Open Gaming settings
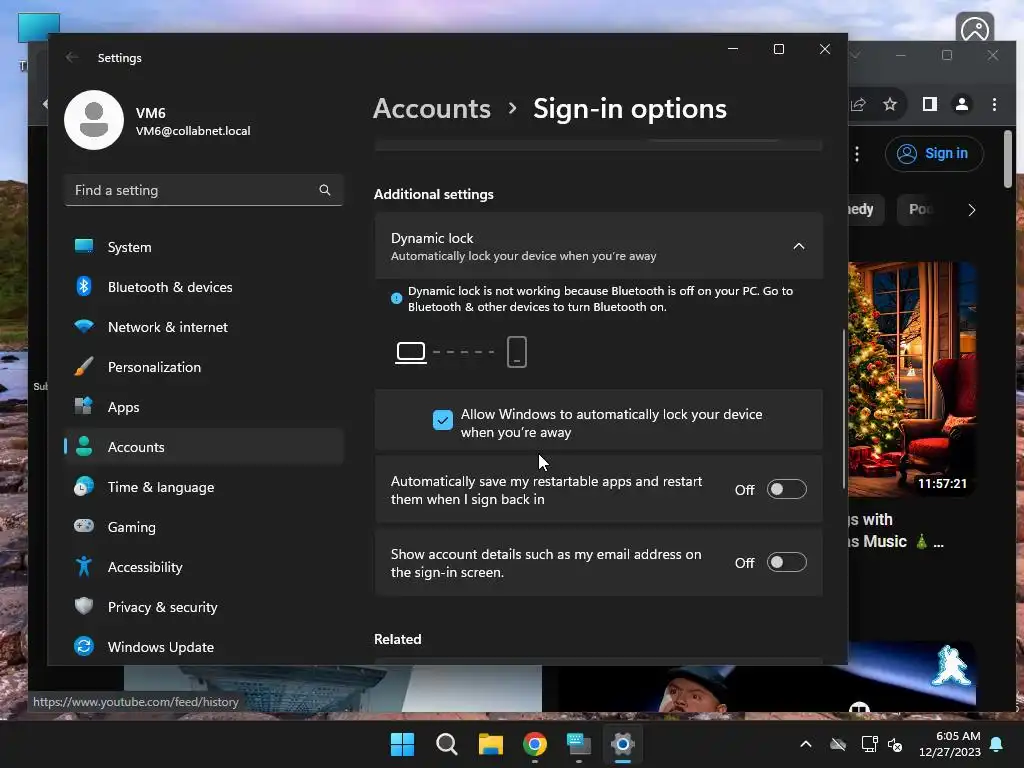This screenshot has width=1024, height=768. click(x=204, y=526)
